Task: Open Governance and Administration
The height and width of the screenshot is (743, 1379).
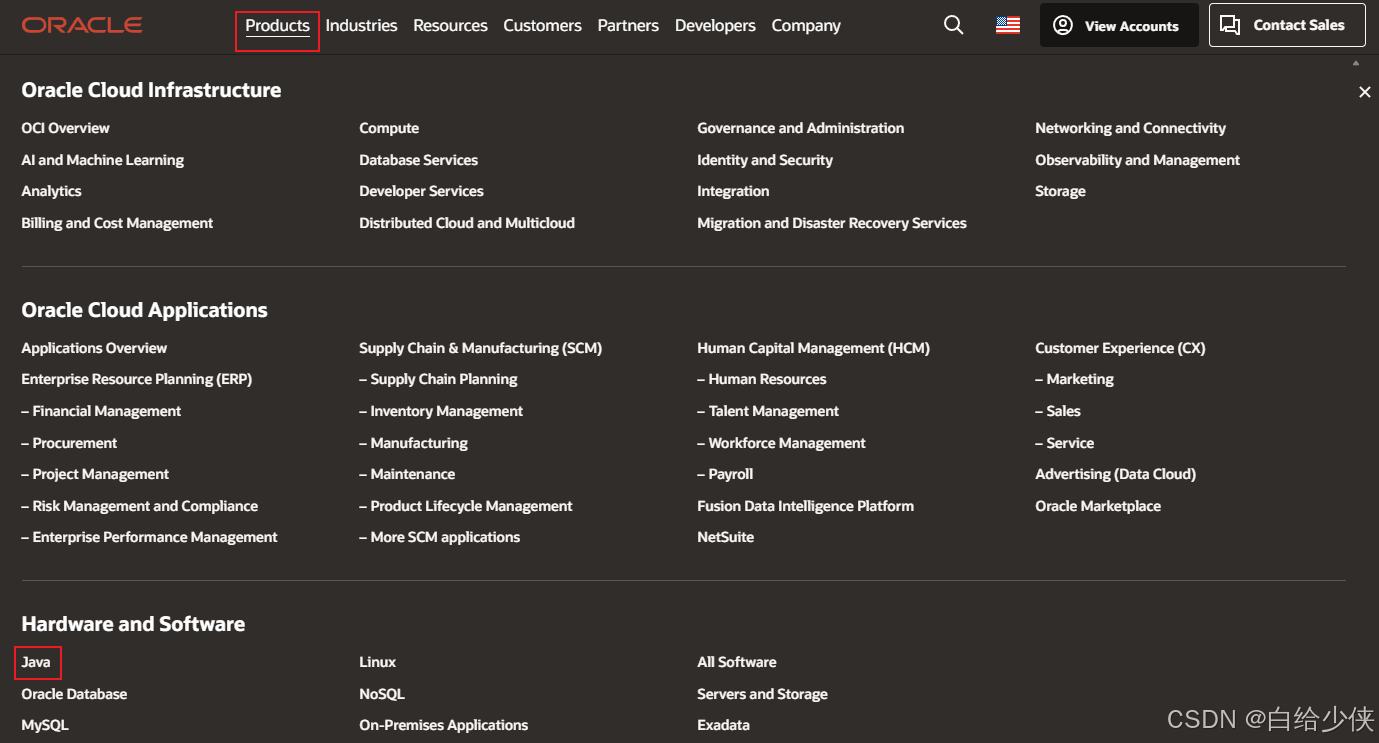Action: coord(800,128)
